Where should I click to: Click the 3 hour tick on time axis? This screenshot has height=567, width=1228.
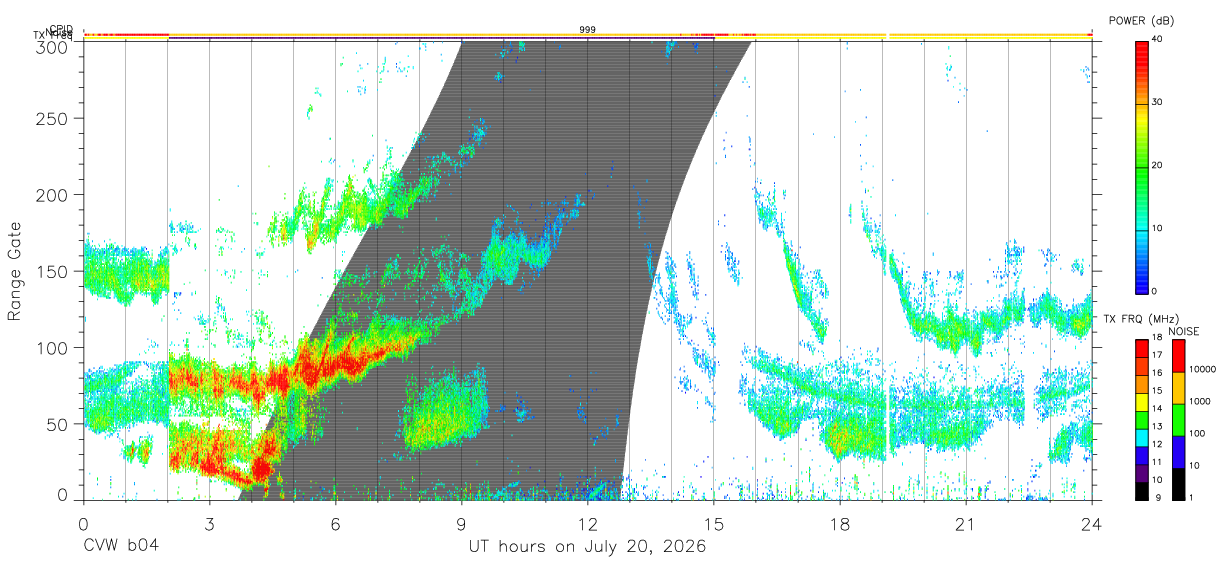[209, 525]
